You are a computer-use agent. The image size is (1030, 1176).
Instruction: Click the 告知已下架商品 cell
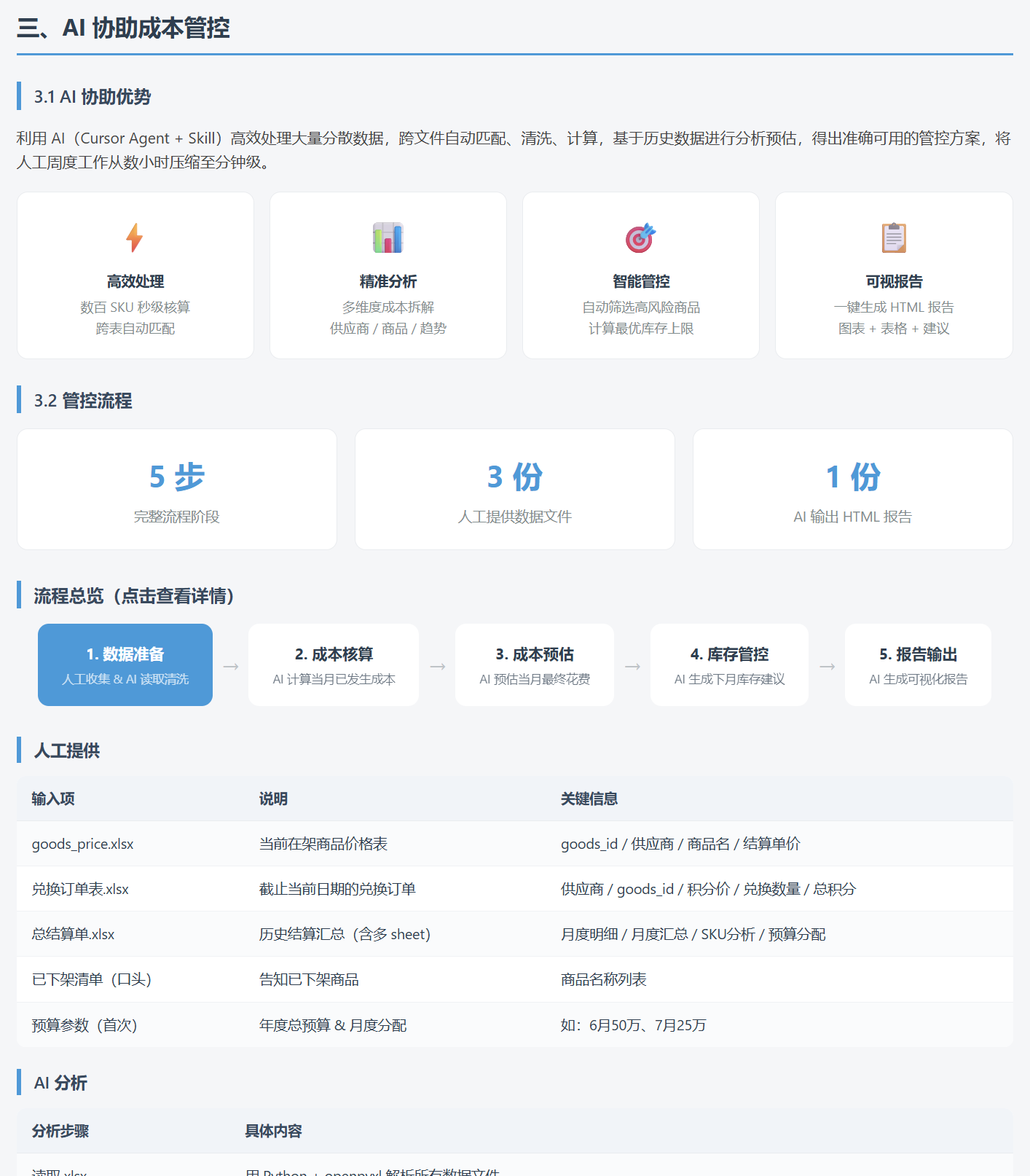(309, 979)
